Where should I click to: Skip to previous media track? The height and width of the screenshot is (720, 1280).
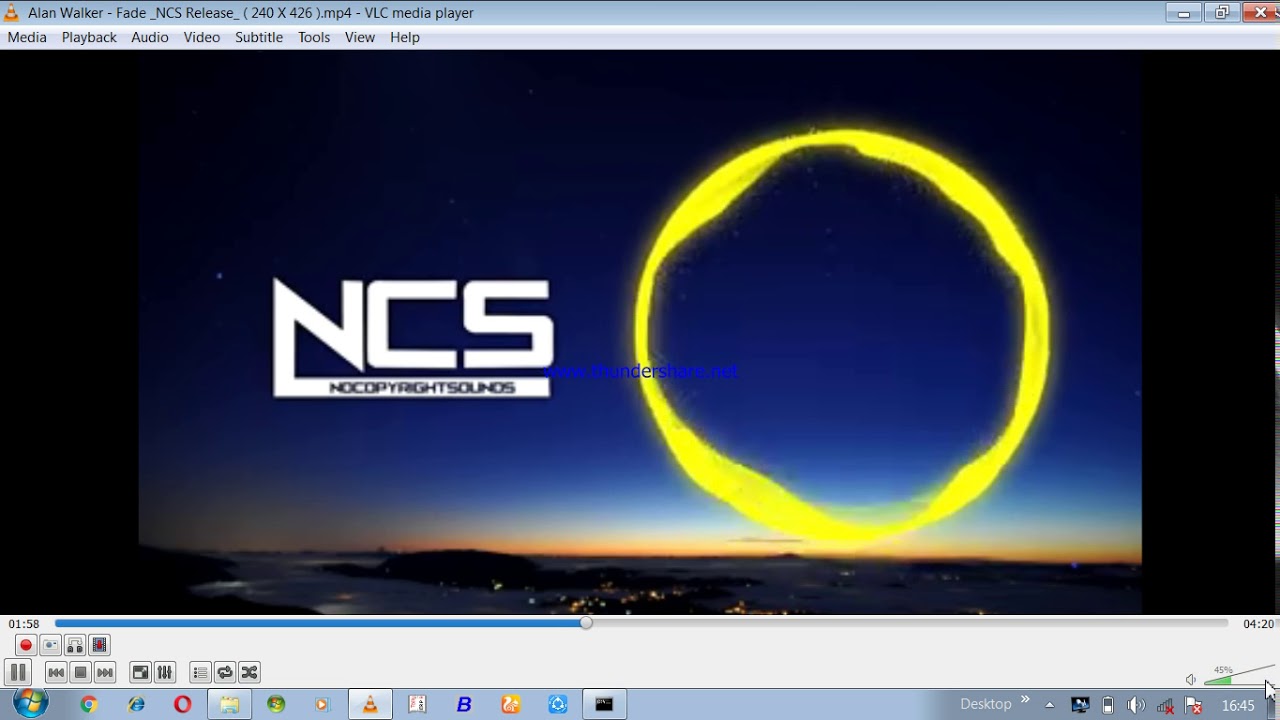coord(56,673)
